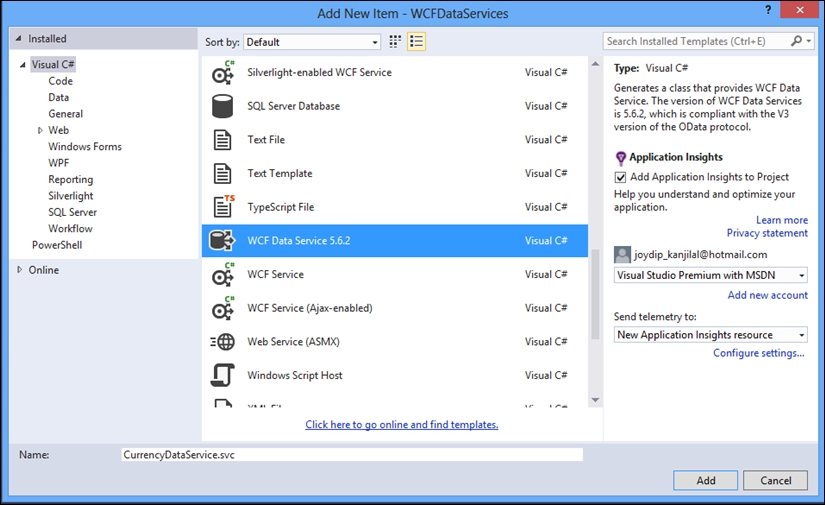Select the SQL Server Database template name

294,106
